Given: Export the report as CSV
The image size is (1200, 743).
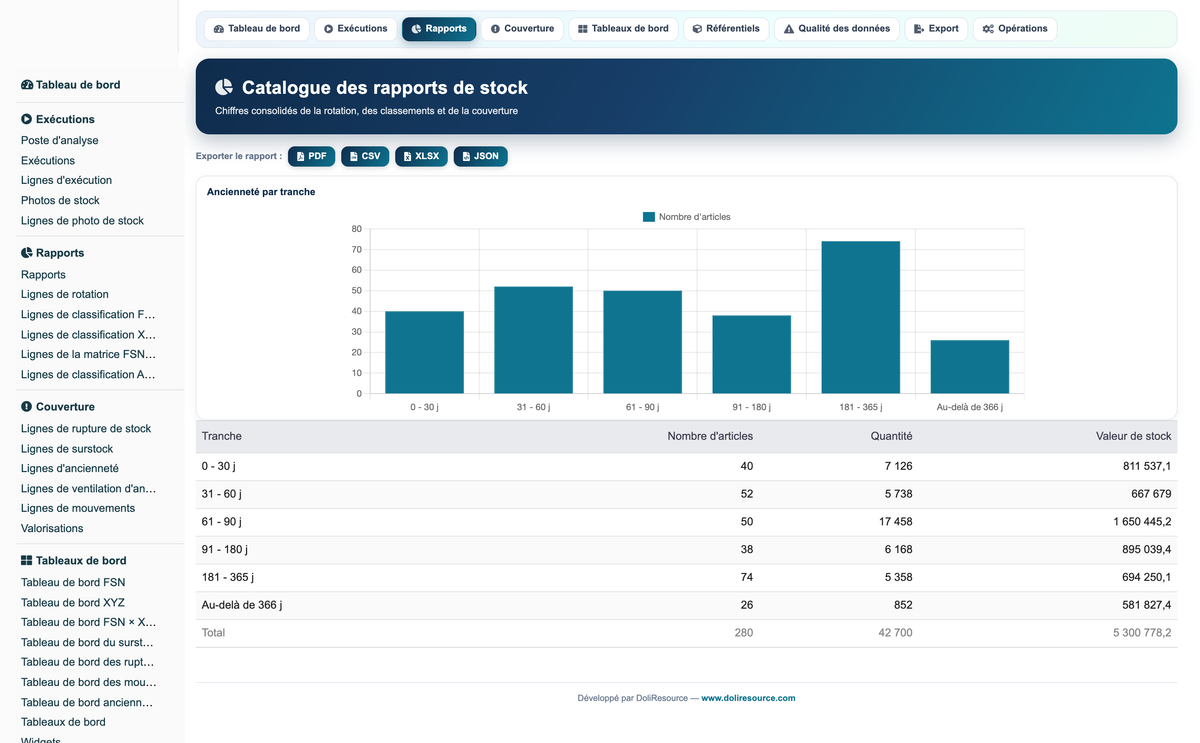Looking at the screenshot, I should pyautogui.click(x=365, y=157).
